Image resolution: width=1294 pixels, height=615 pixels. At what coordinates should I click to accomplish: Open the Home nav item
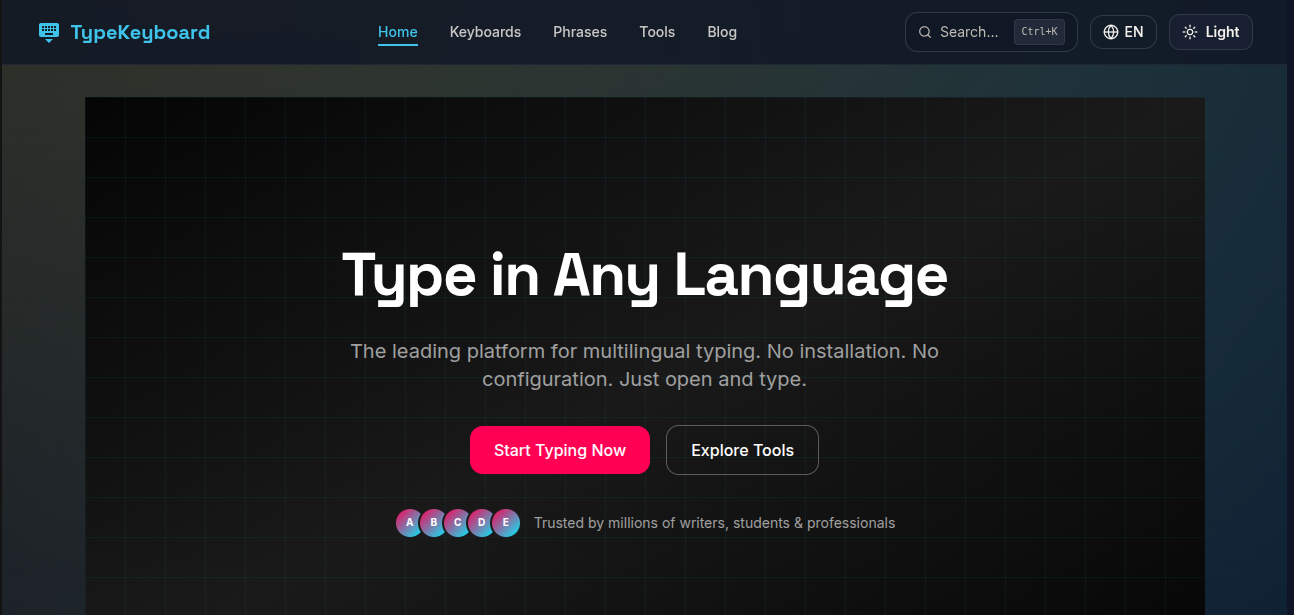398,32
